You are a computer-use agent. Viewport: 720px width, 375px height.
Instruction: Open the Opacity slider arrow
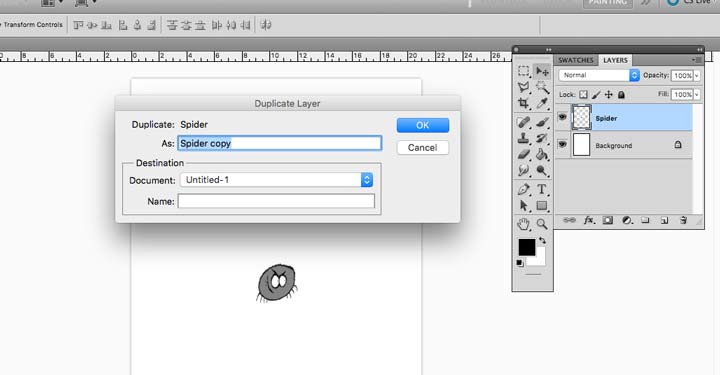697,76
